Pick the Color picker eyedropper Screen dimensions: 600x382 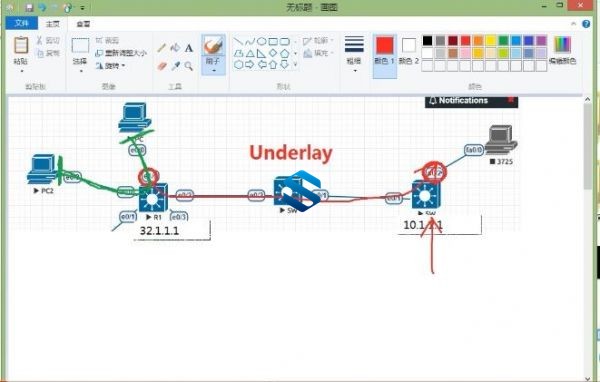point(175,66)
